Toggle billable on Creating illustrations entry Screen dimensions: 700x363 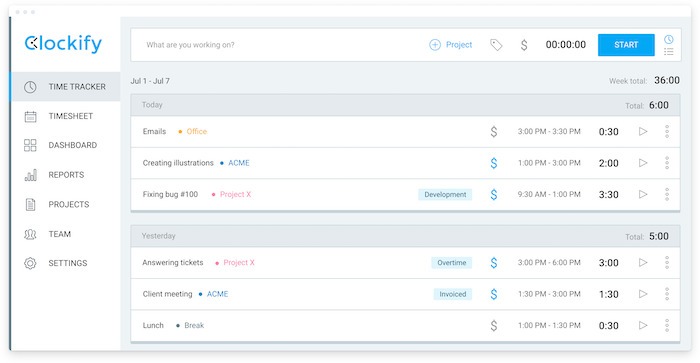click(x=494, y=163)
